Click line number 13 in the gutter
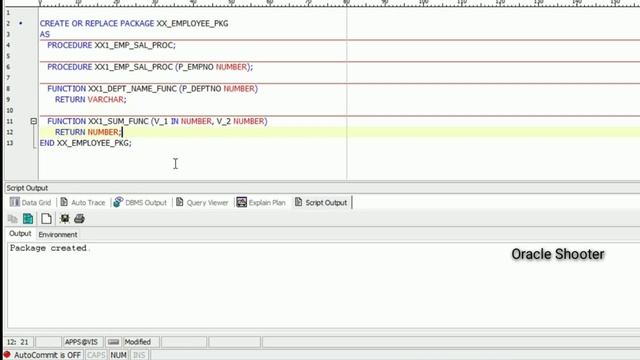 9,143
